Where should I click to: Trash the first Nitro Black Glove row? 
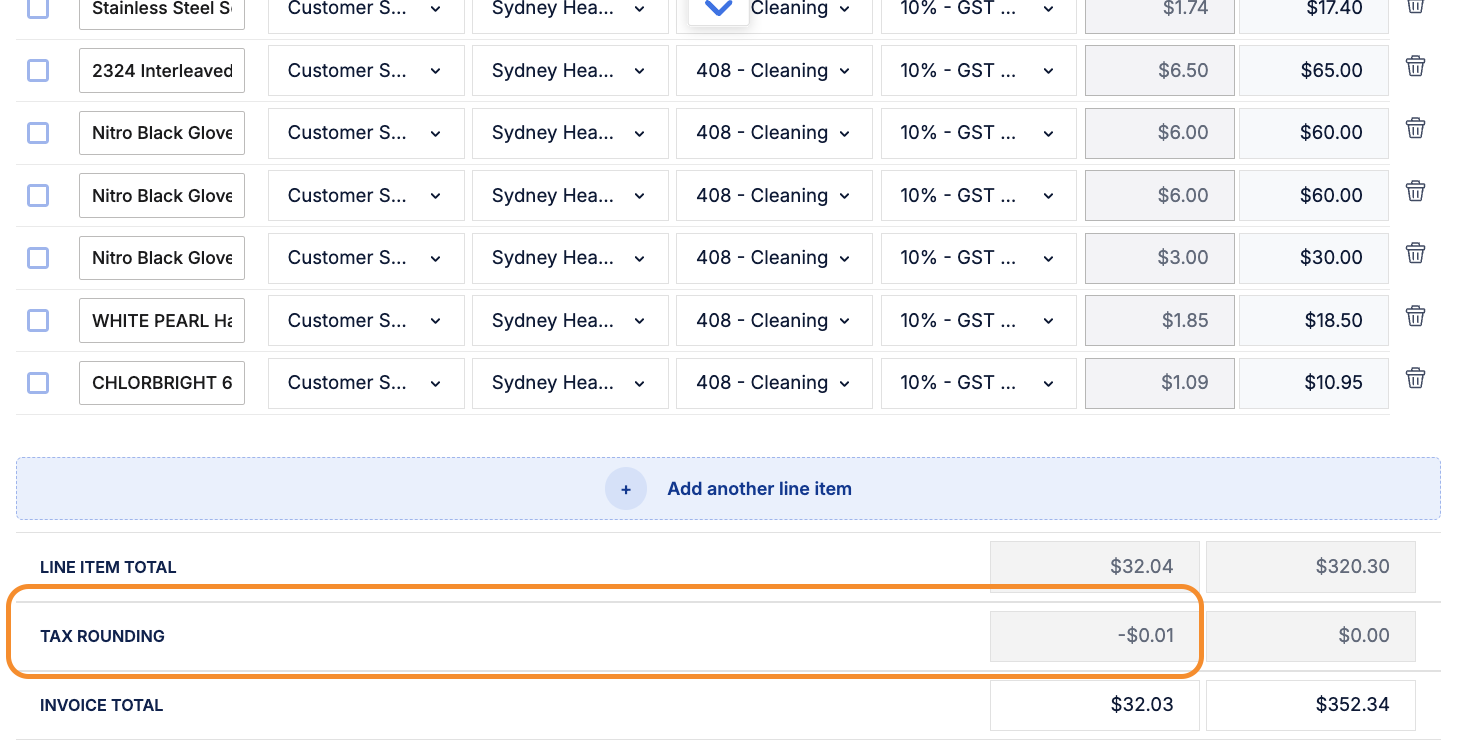[1415, 129]
